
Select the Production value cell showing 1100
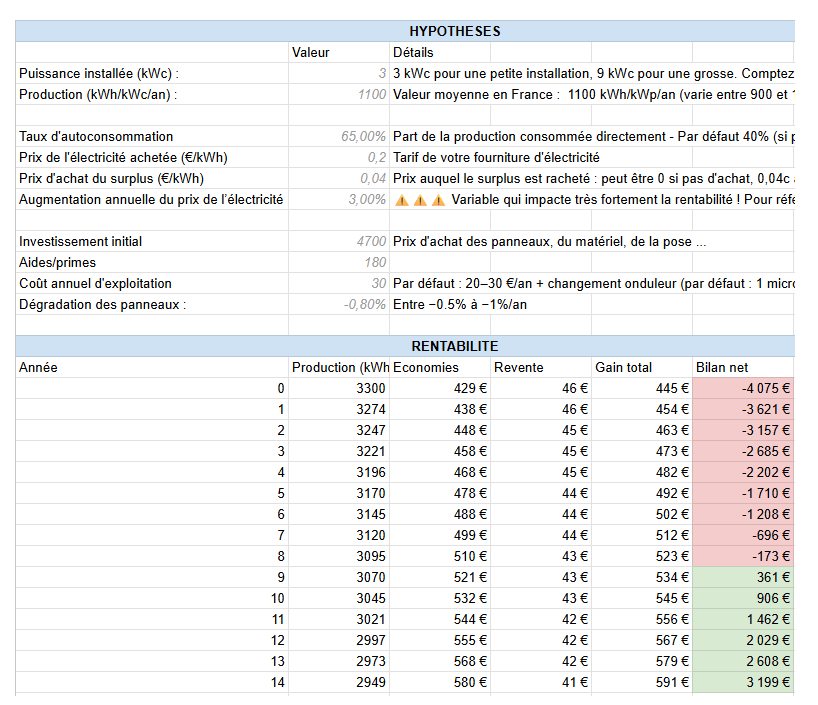click(339, 95)
